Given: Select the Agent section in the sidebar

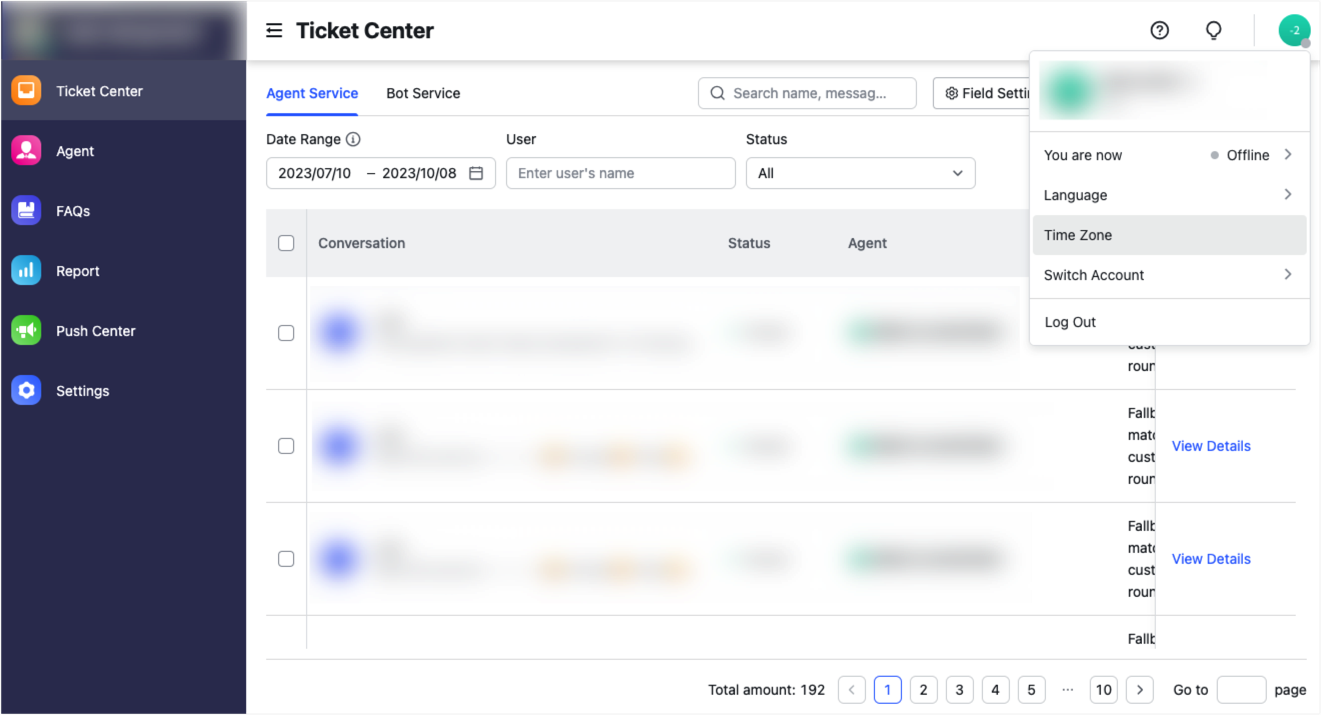Looking at the screenshot, I should pyautogui.click(x=25, y=150).
